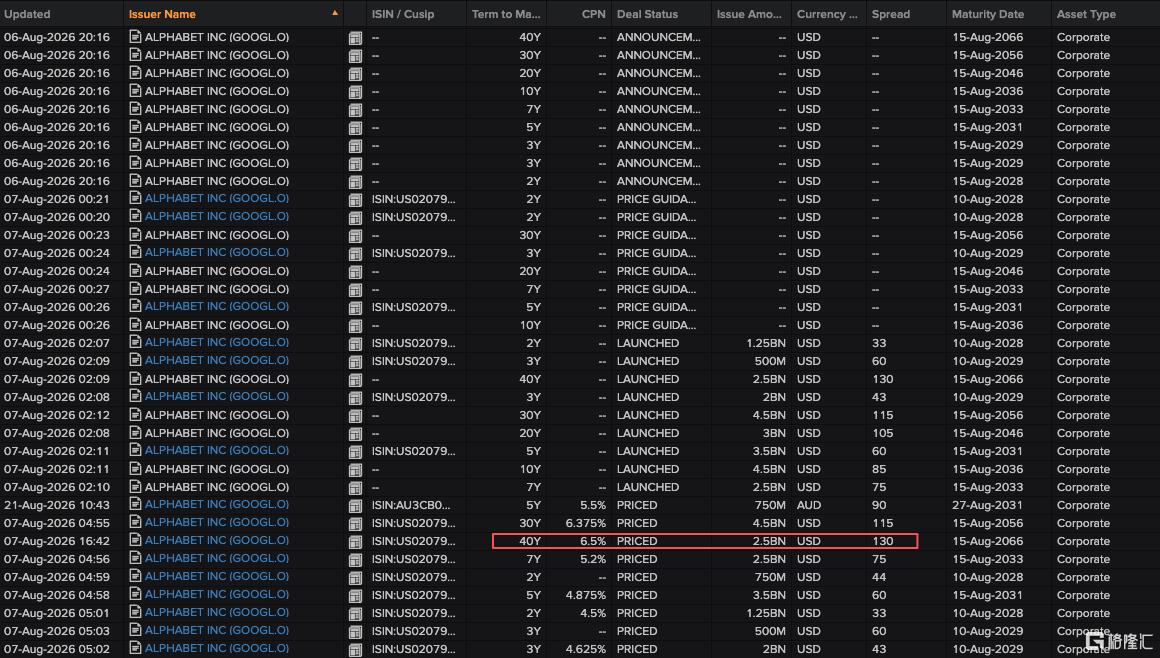1160x658 pixels.
Task: Toggle sort arrow on Issuer Name column
Action: [x=335, y=13]
